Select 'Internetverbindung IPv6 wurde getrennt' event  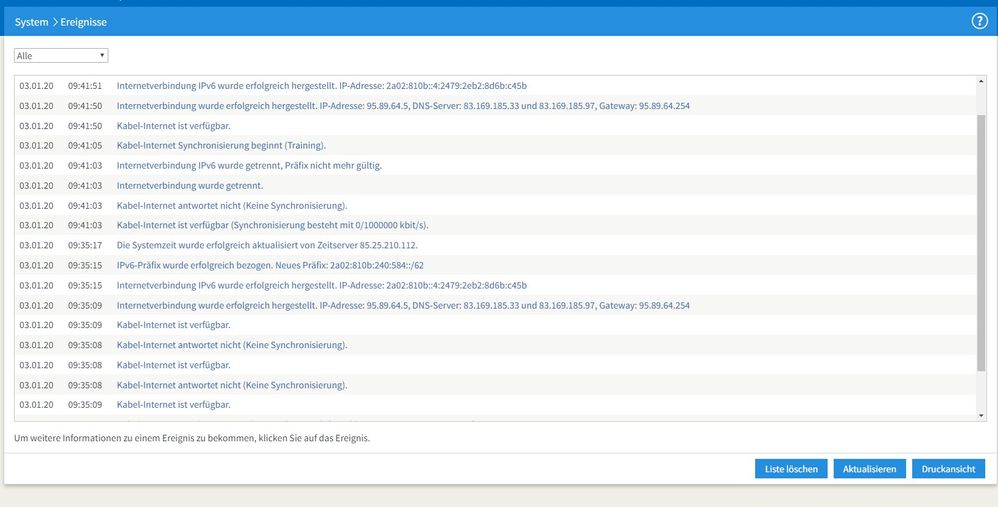495,165
